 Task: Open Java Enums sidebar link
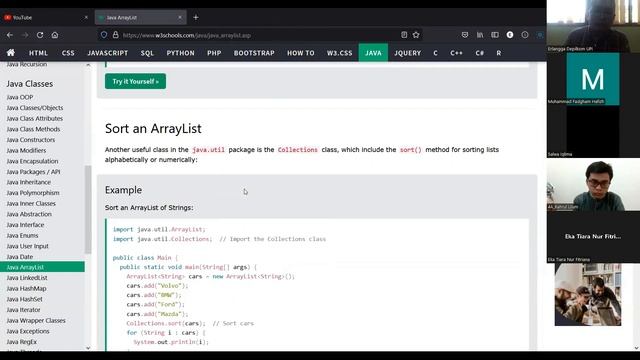(x=22, y=236)
